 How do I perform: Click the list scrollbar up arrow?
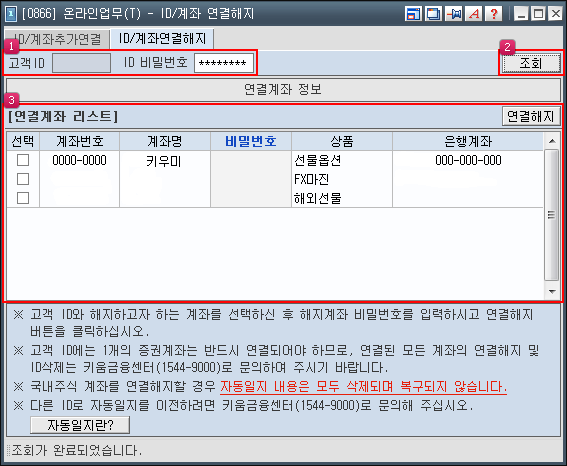[552, 141]
